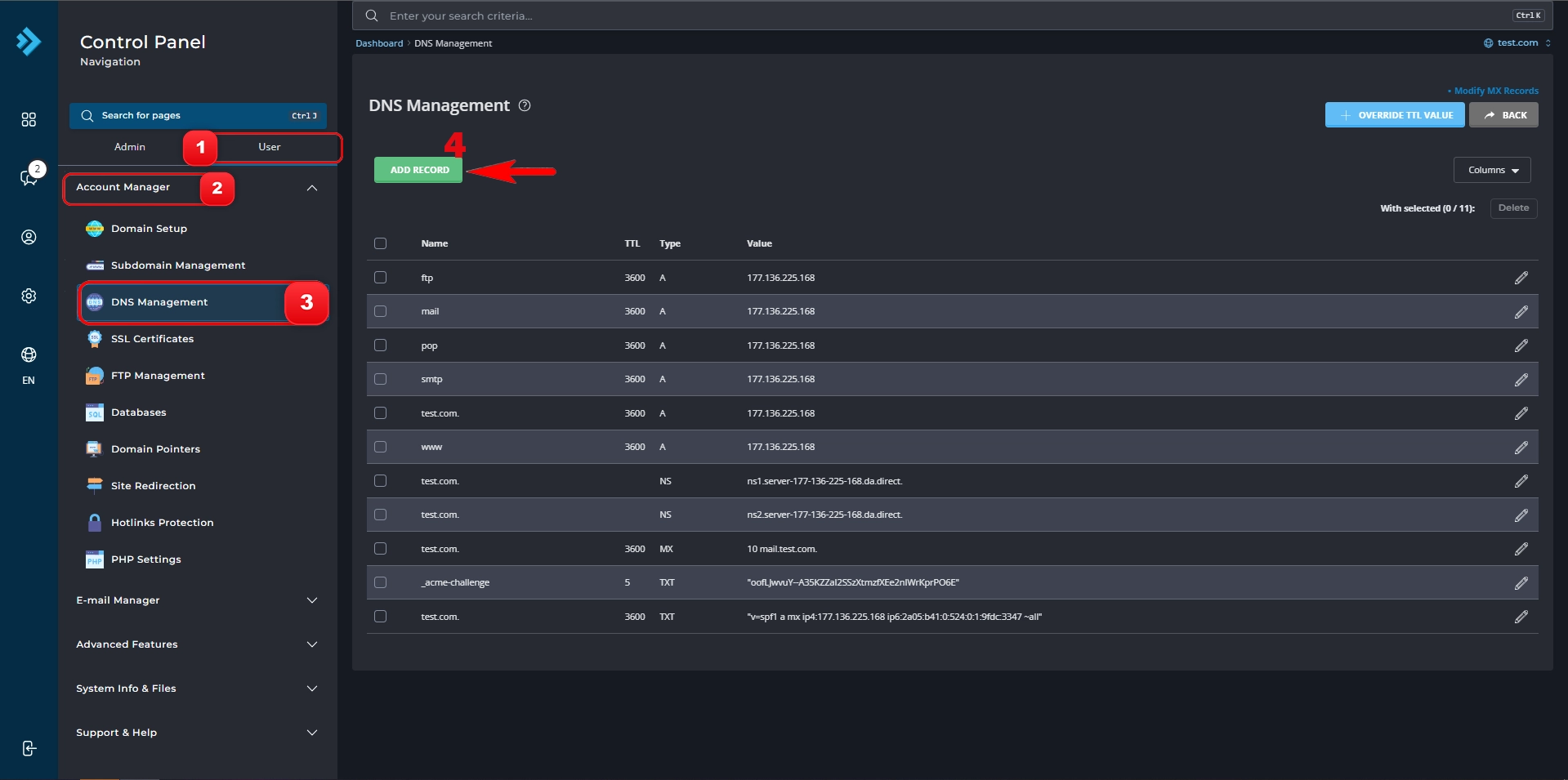Check the select-all checkbox in table header
This screenshot has width=1568, height=780.
[x=380, y=243]
